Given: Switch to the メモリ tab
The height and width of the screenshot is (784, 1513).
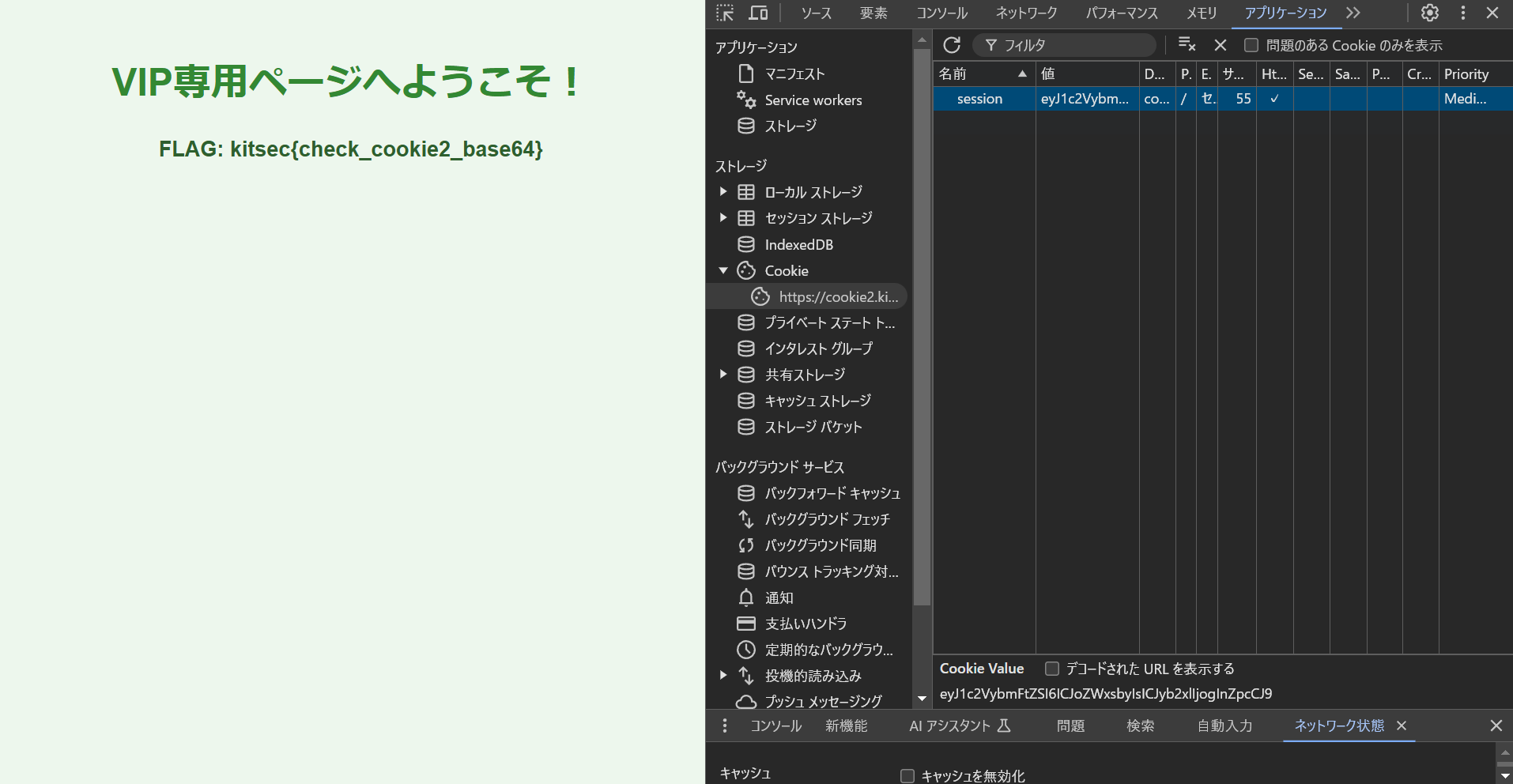Looking at the screenshot, I should click(1202, 13).
